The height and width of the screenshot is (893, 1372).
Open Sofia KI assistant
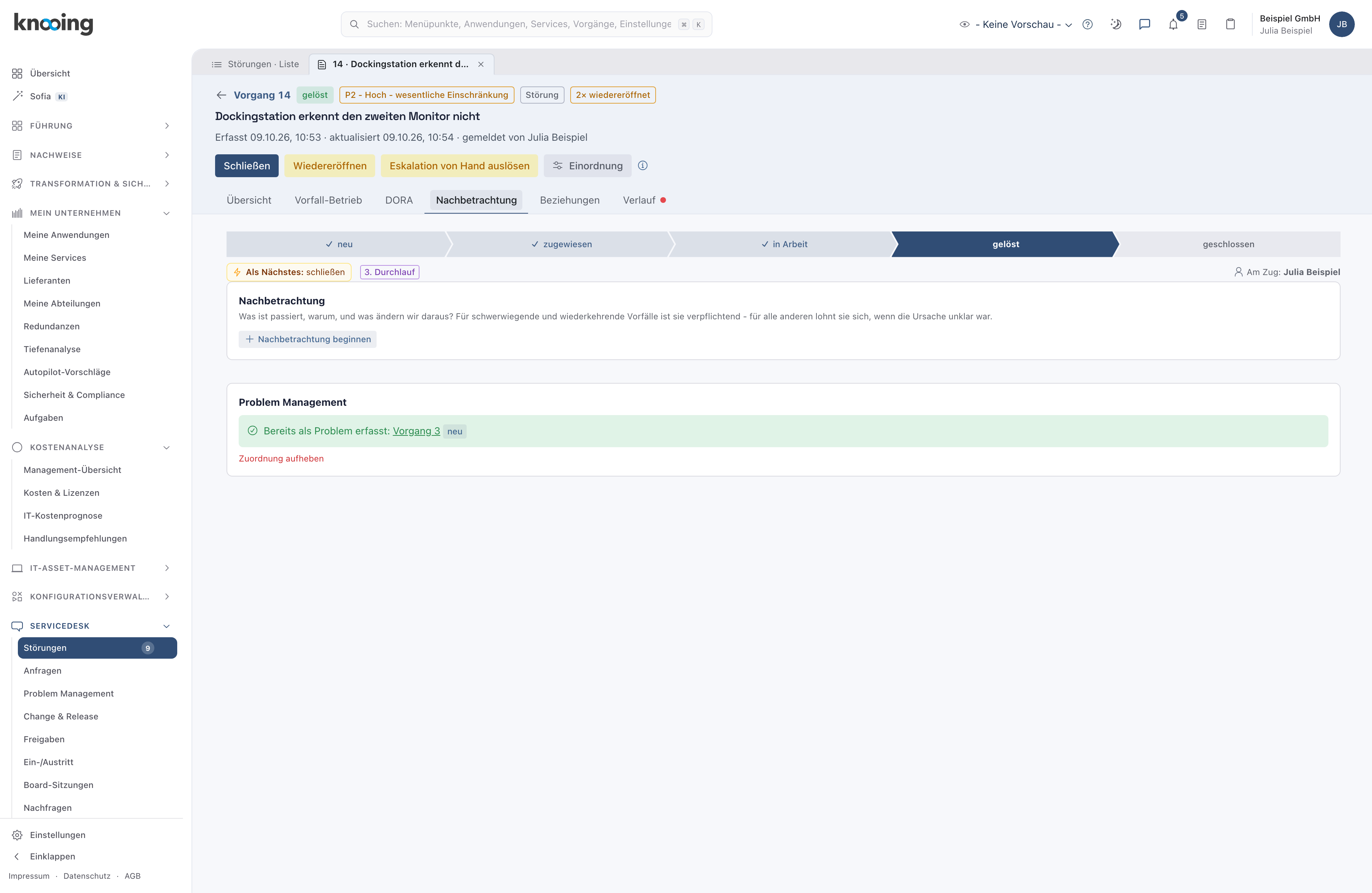(40, 96)
